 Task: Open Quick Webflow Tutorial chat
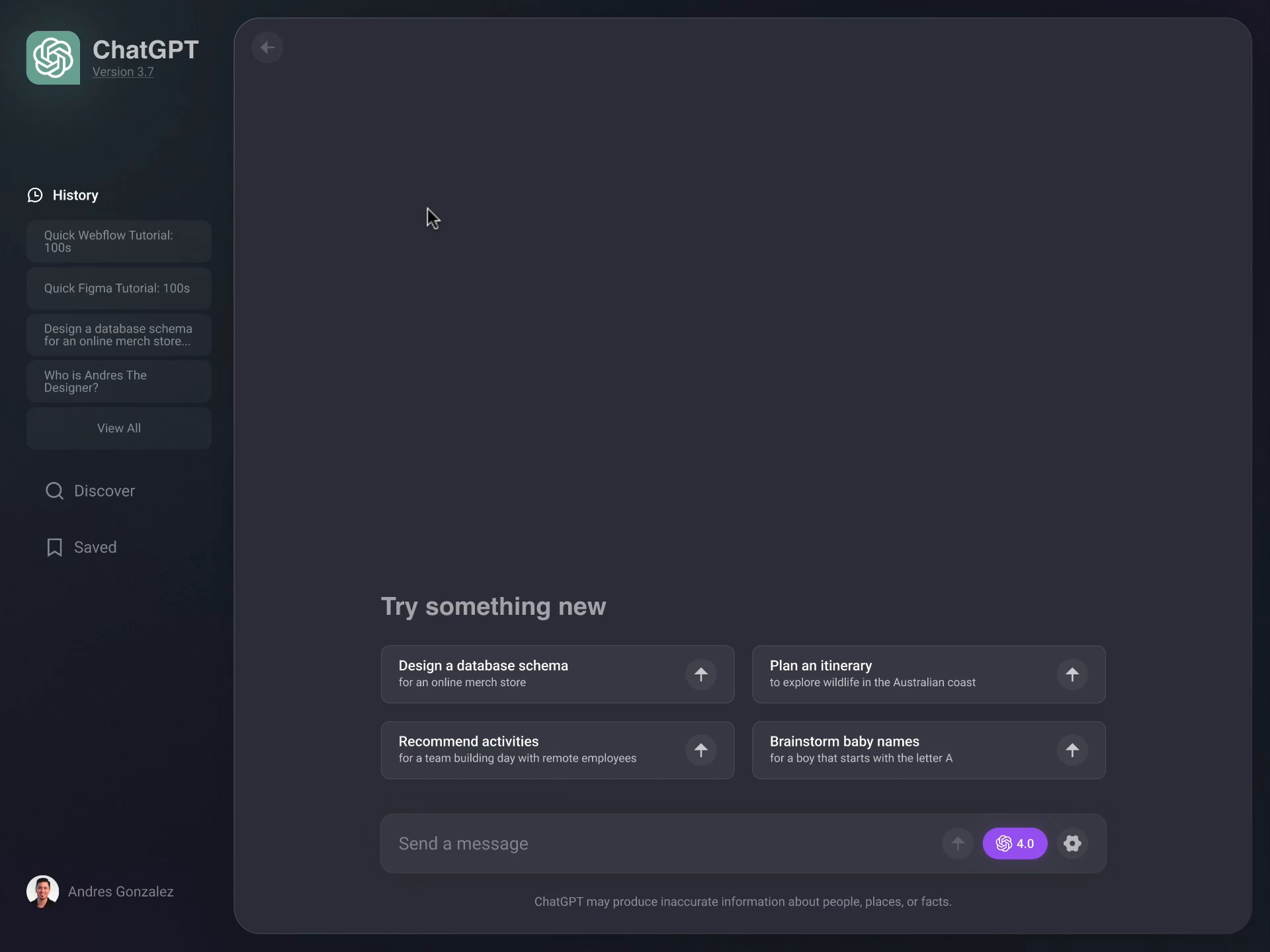pos(119,241)
